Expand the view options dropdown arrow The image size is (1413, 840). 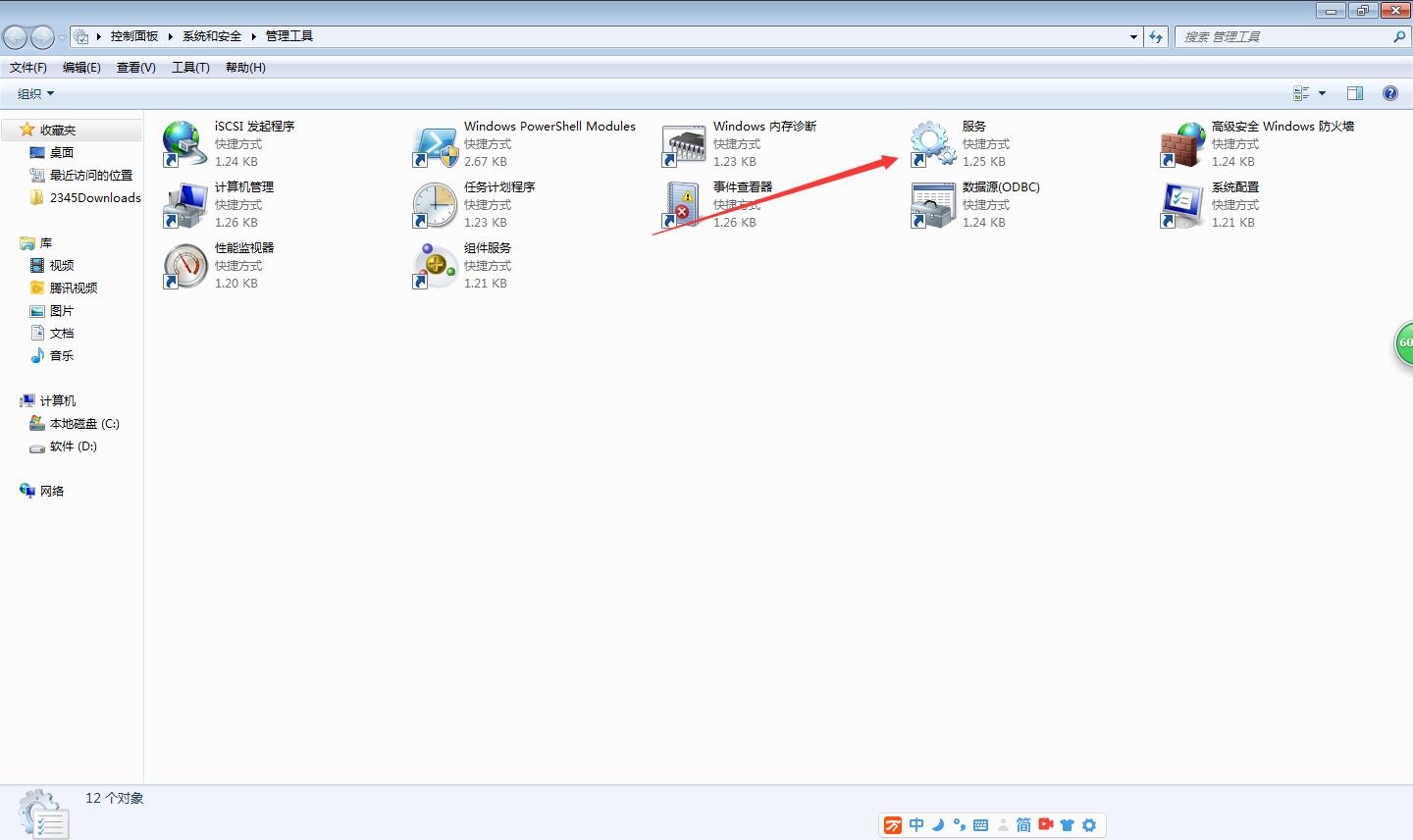tap(1322, 93)
